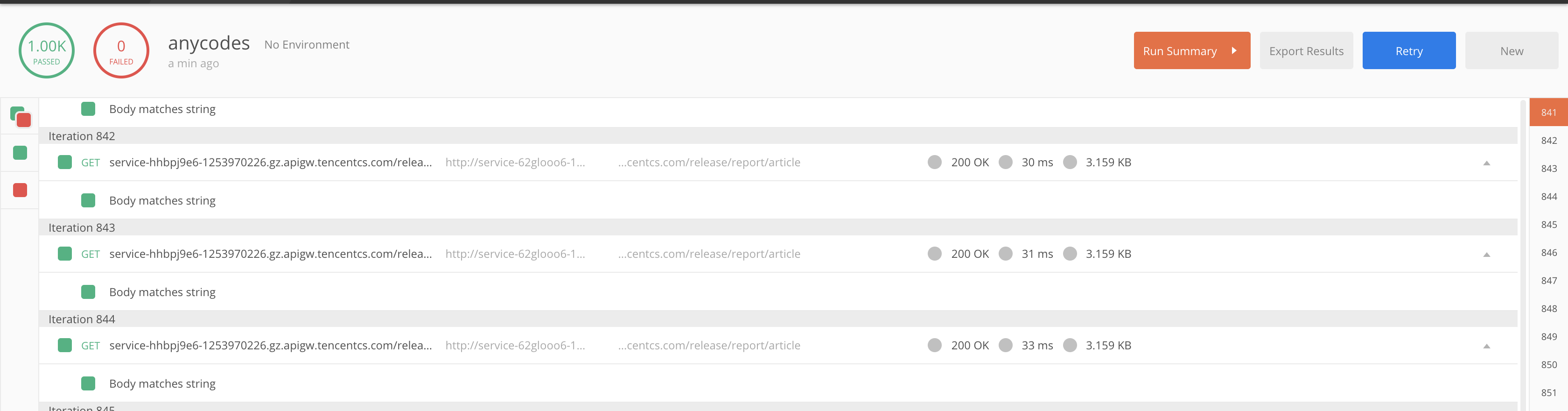1568x411 pixels.
Task: Click the grey dot beside 30 ms
Action: tap(1006, 162)
